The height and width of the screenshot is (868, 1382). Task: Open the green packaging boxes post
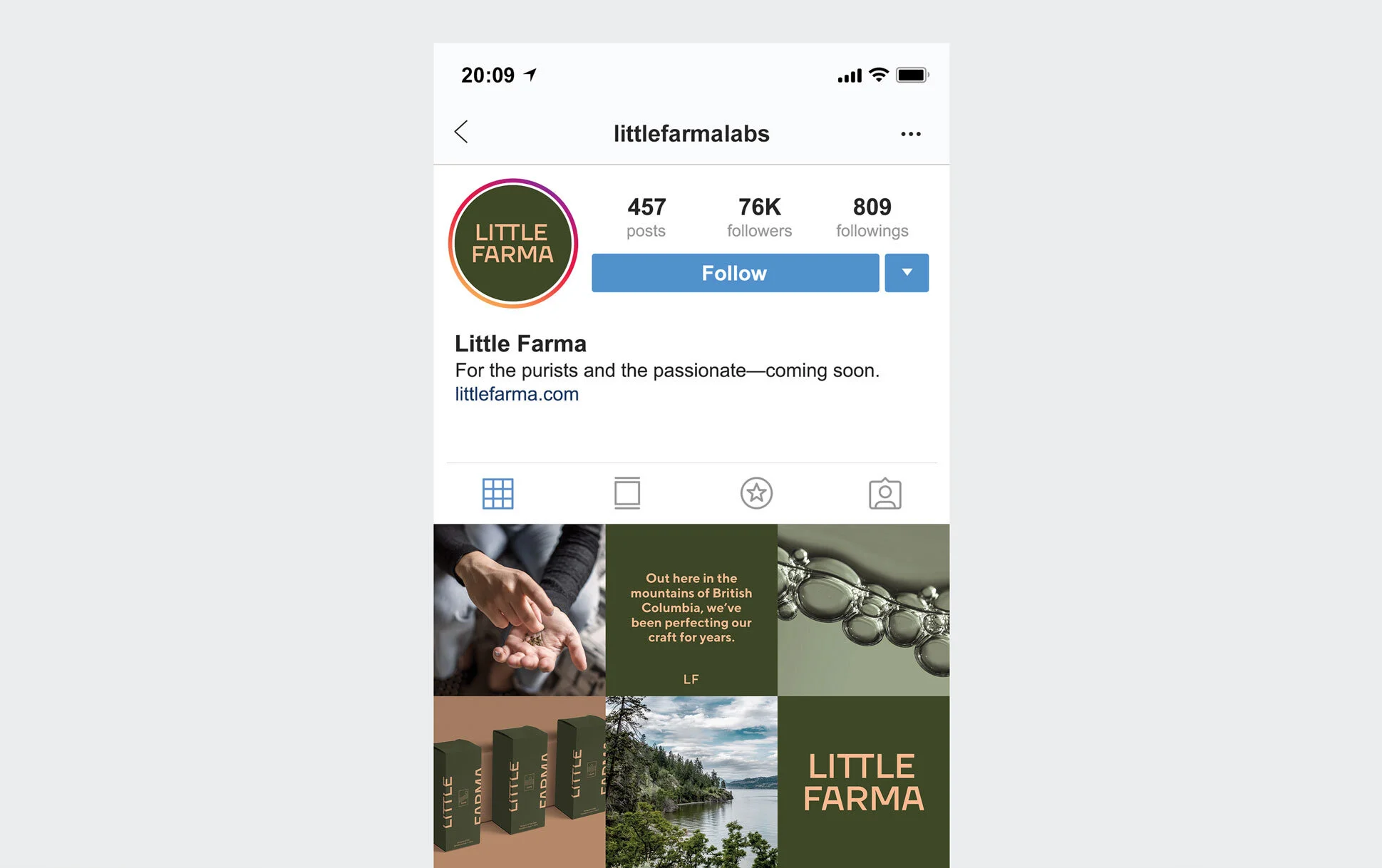pyautogui.click(x=519, y=782)
